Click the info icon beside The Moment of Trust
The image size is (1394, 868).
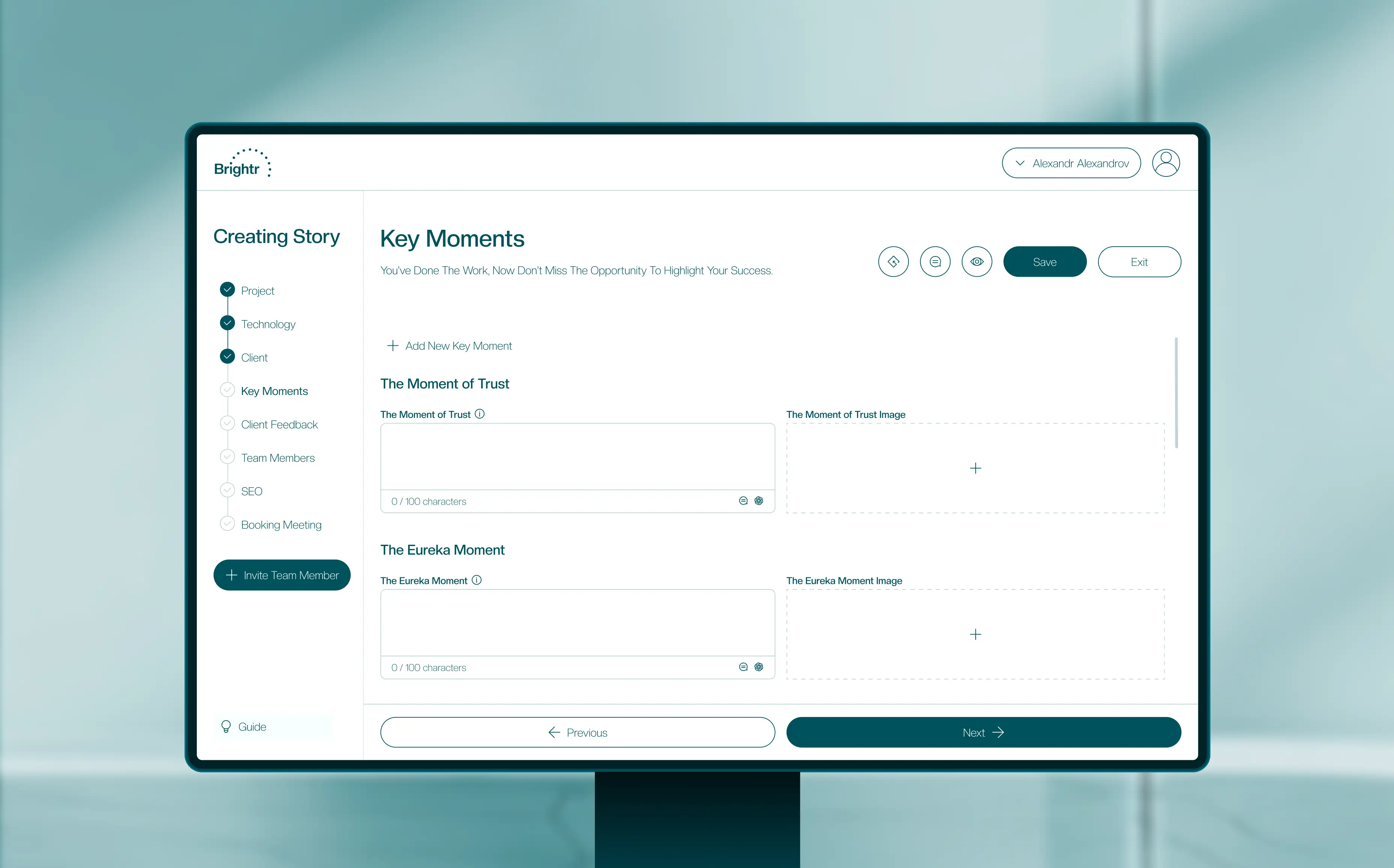point(480,413)
